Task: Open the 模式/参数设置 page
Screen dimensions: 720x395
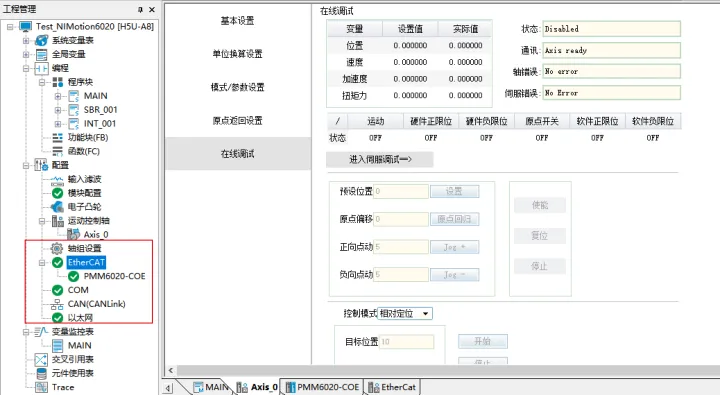Action: click(237, 87)
